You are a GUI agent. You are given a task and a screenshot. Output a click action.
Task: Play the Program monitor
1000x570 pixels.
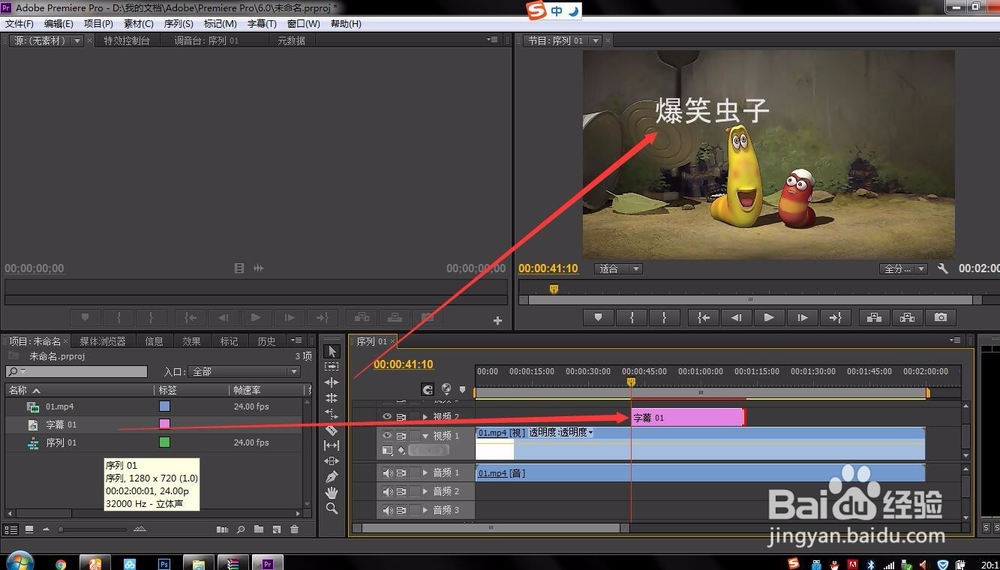(x=768, y=318)
